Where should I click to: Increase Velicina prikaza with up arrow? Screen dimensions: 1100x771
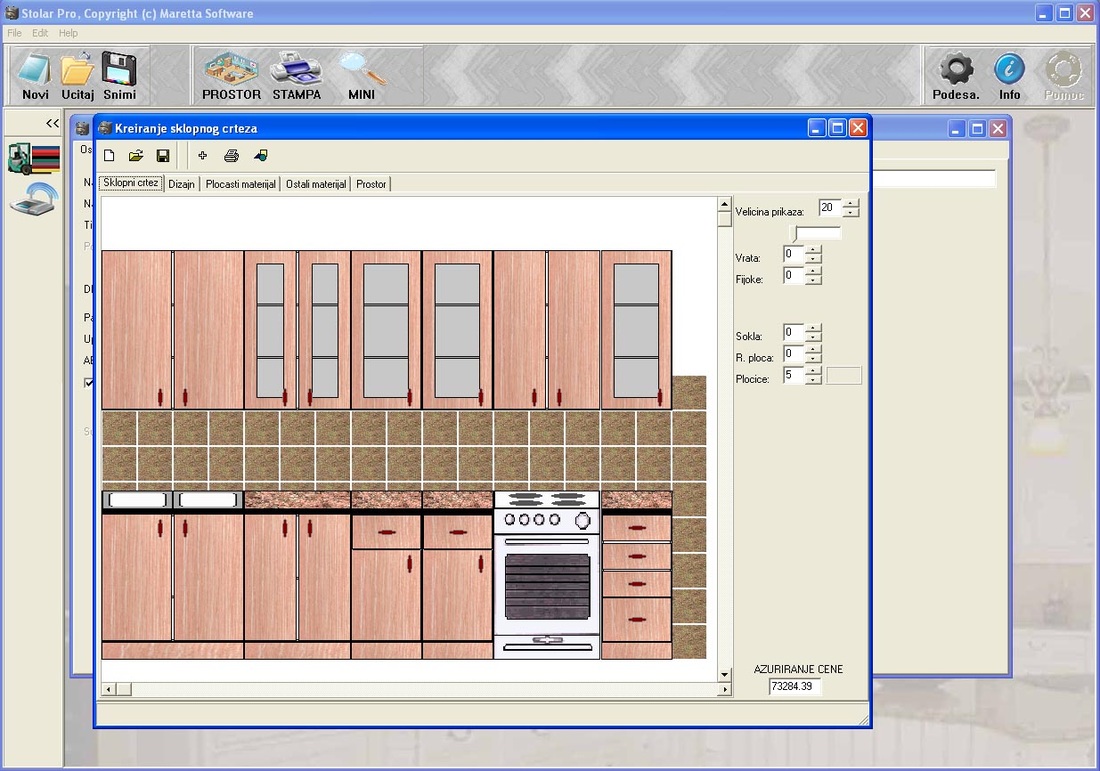851,204
